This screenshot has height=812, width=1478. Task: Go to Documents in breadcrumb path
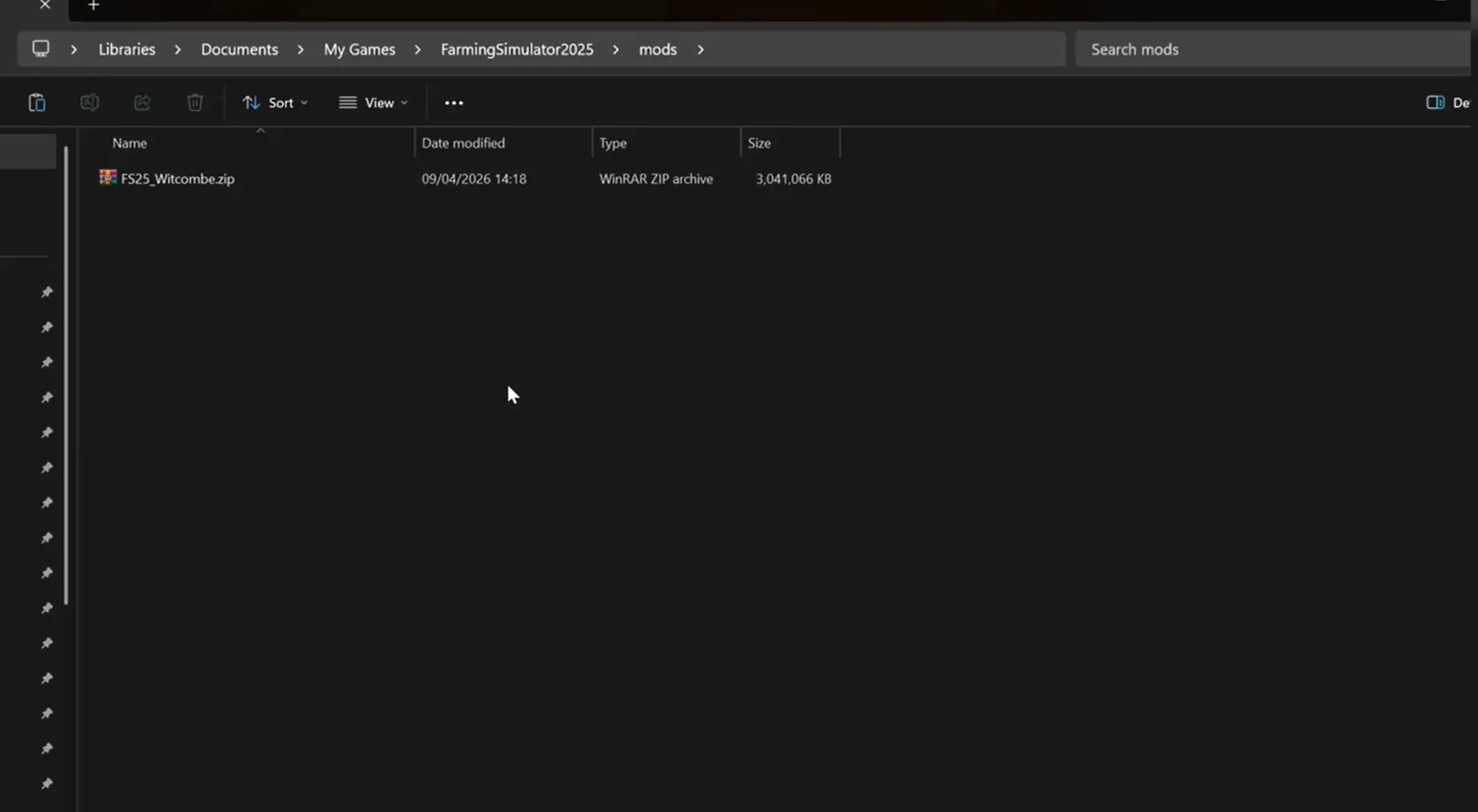[240, 50]
